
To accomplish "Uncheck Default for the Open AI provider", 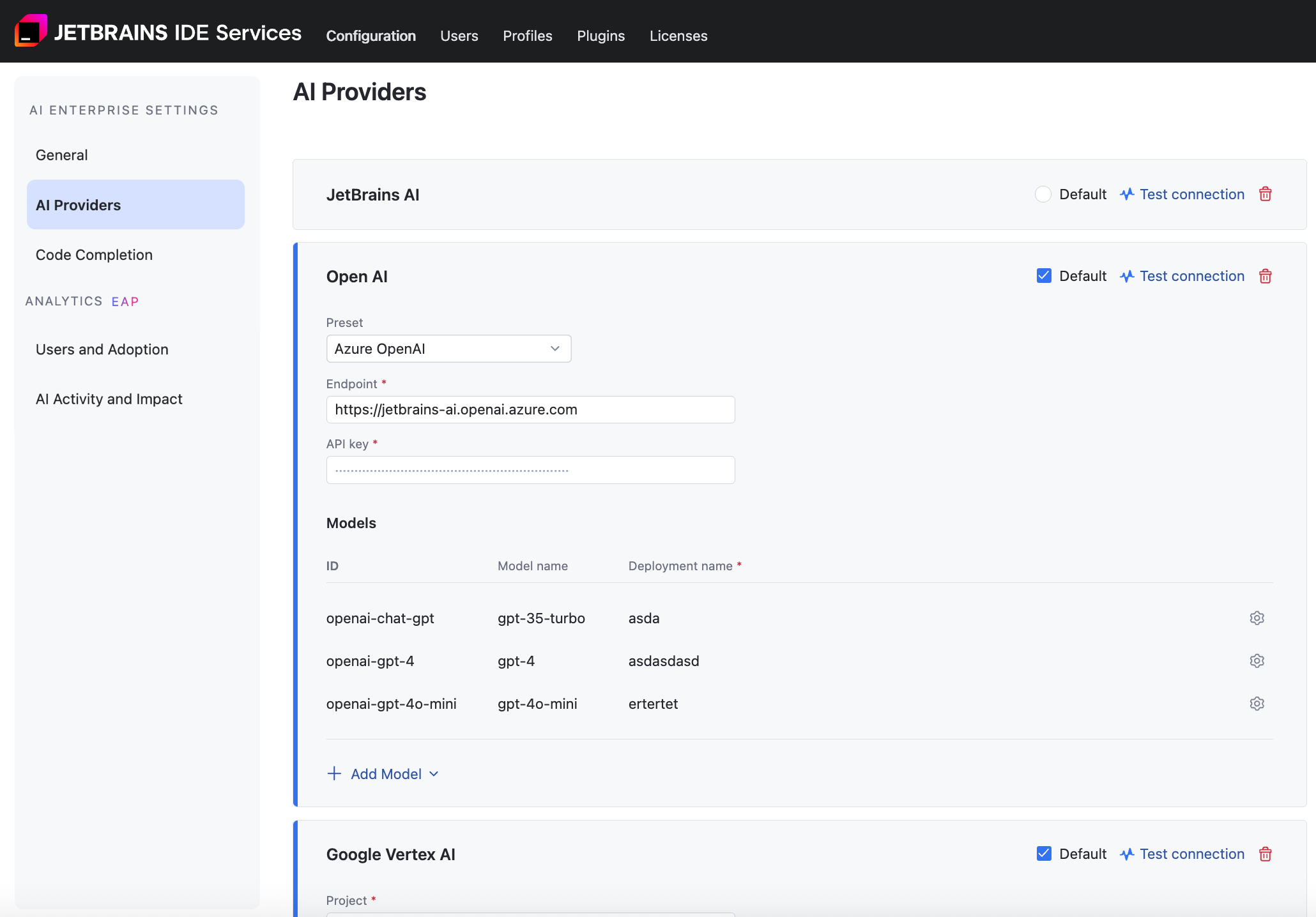I will [1044, 275].
